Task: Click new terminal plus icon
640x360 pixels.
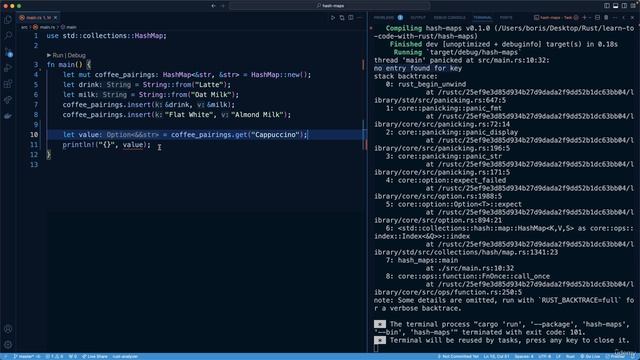Action: pyautogui.click(x=584, y=18)
